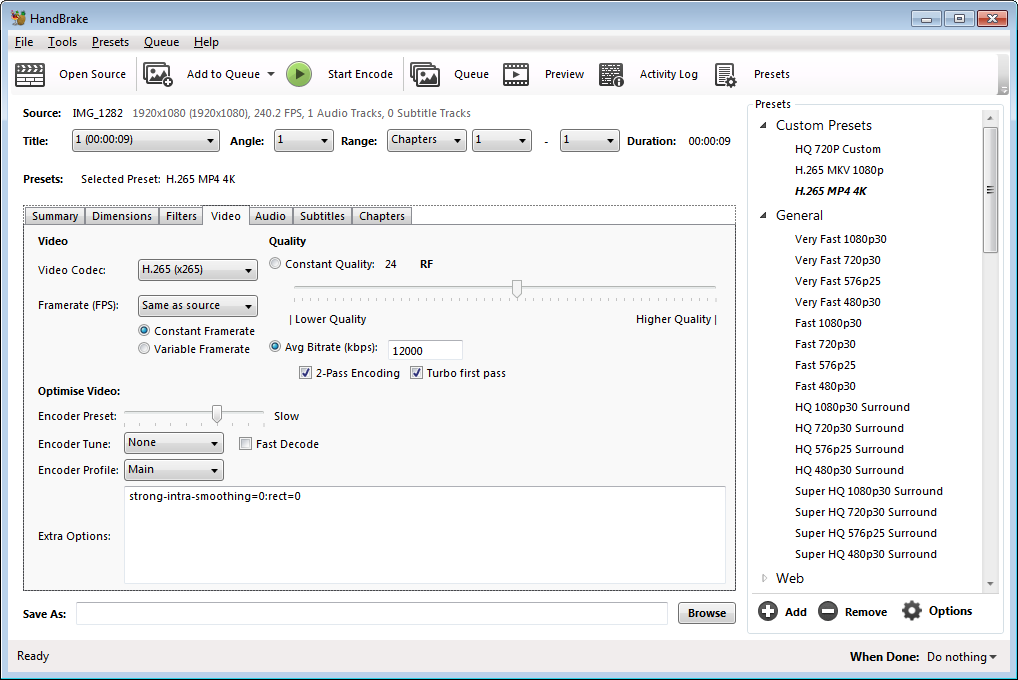Open the Encoder Tune dropdown

pos(173,443)
